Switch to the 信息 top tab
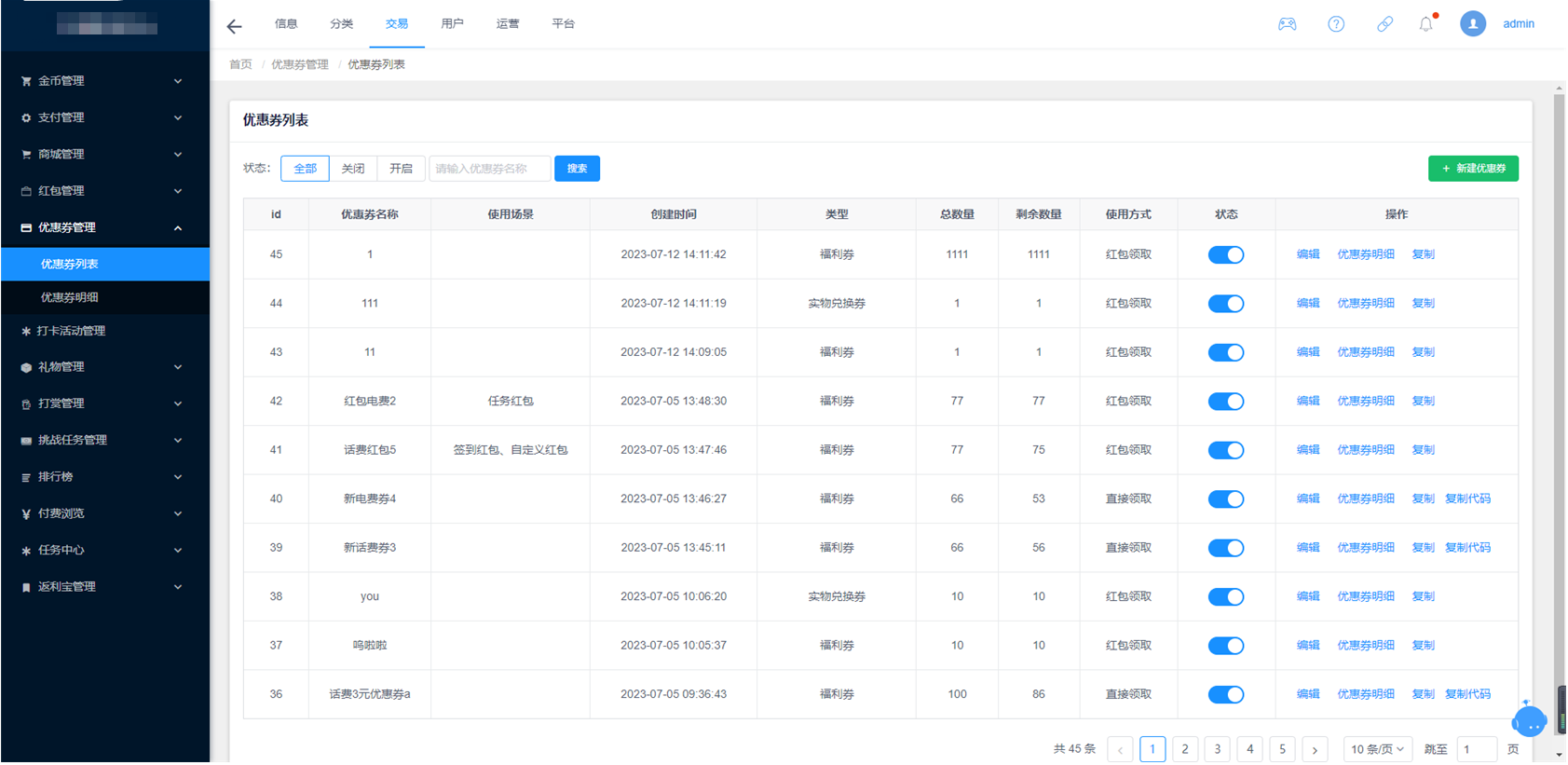Viewport: 1568px width, 765px height. pyautogui.click(x=286, y=24)
